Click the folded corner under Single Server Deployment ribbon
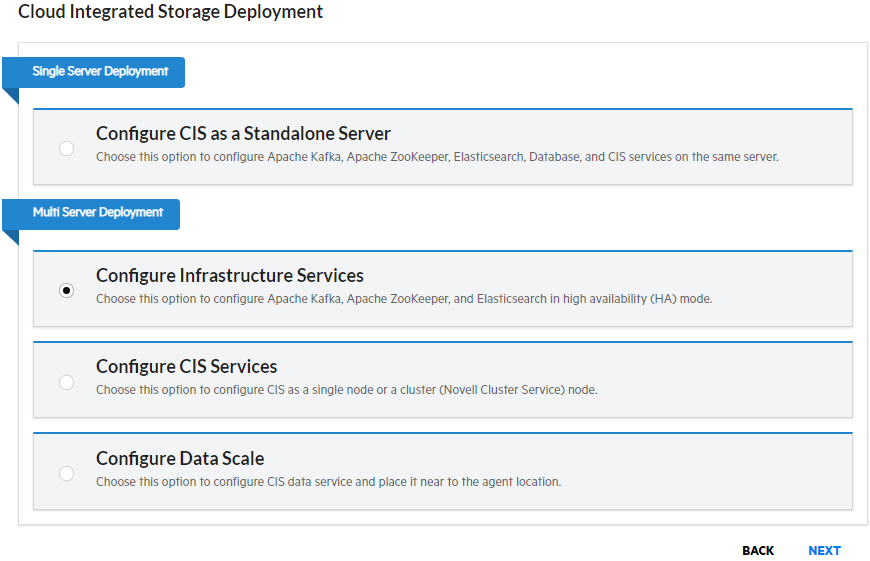The height and width of the screenshot is (561, 870). point(9,95)
